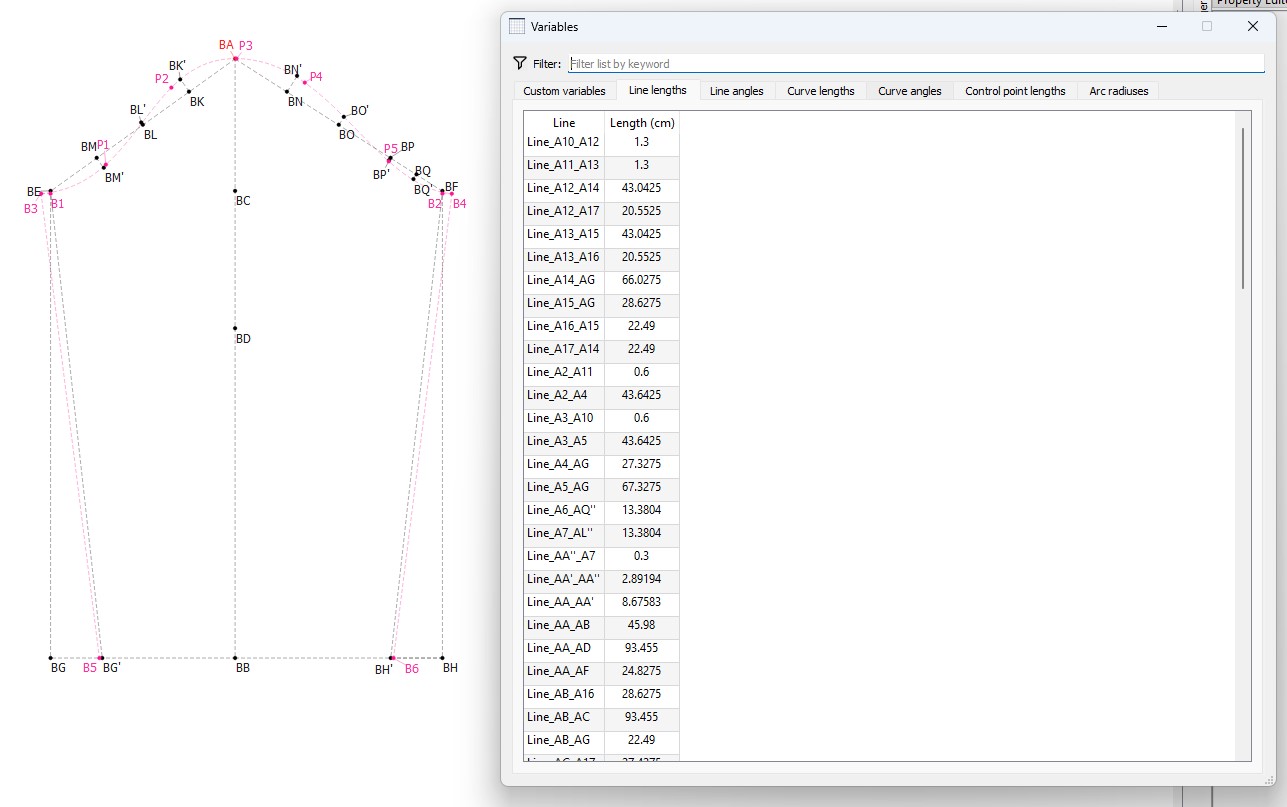Screen dimensions: 1287x807
Task: Select the Line_A12_A14 row
Action: pyautogui.click(x=601, y=188)
